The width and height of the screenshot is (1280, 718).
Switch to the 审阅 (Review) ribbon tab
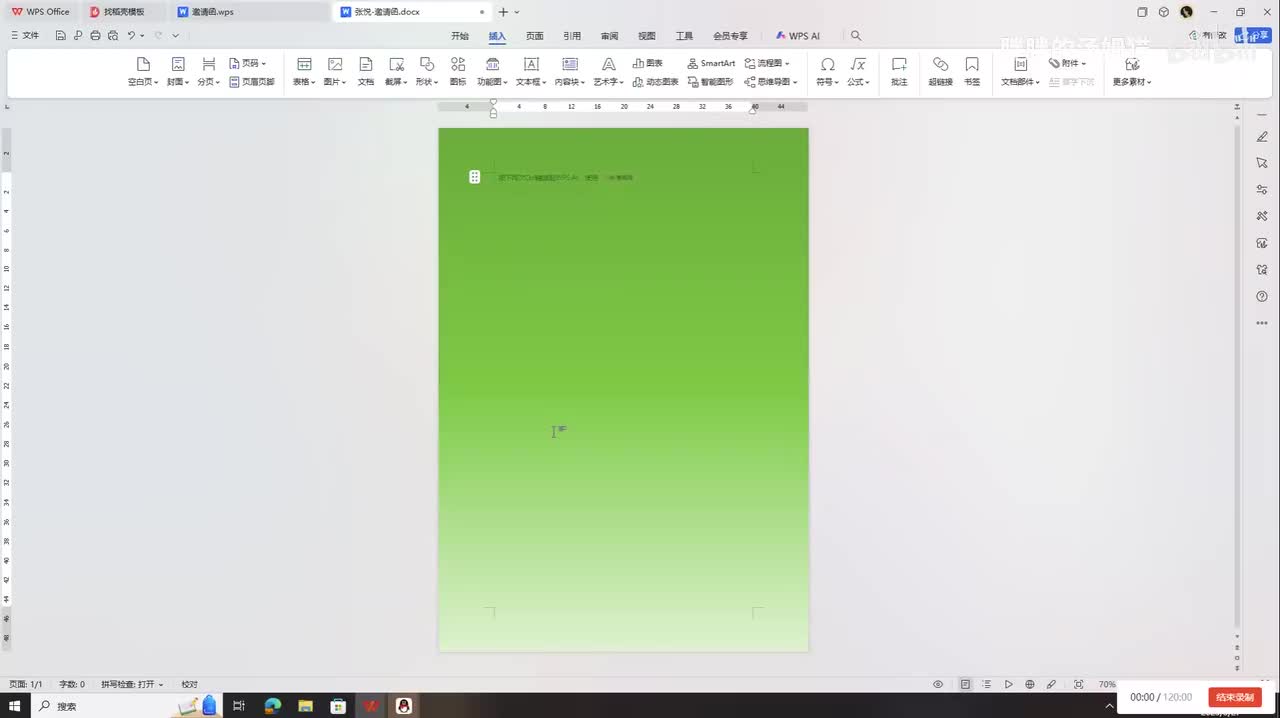pyautogui.click(x=609, y=36)
